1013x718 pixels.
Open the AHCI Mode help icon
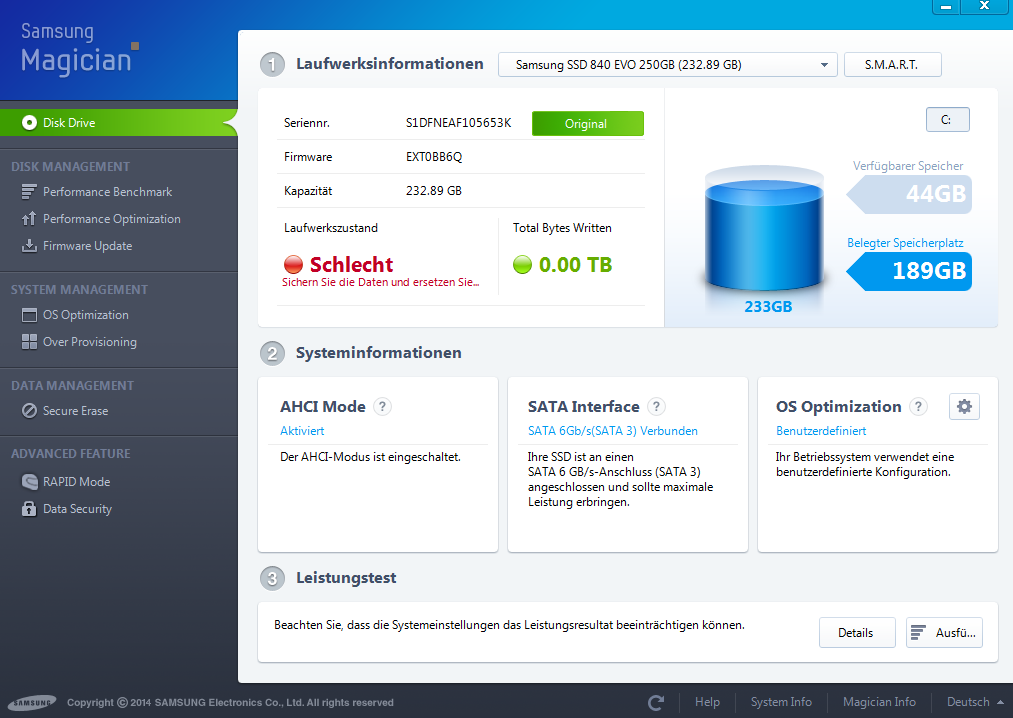(x=382, y=407)
